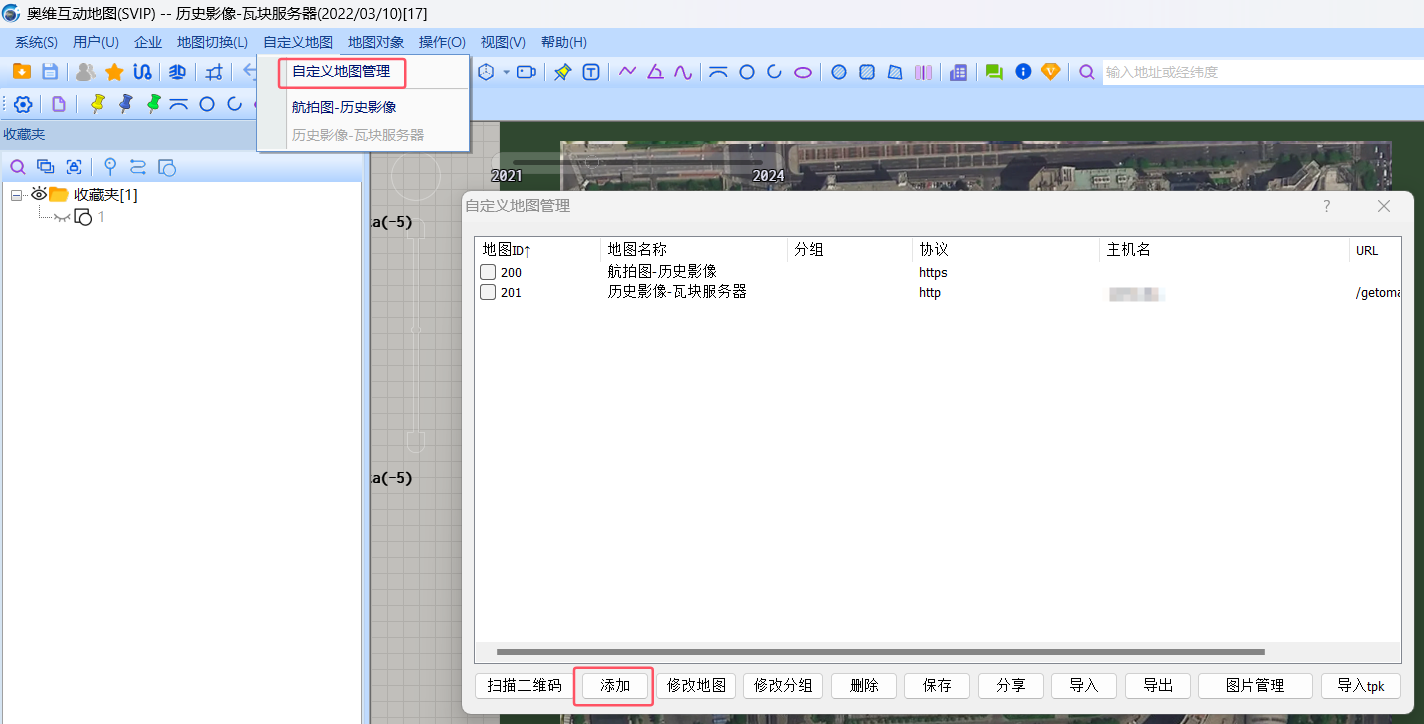Open the blue gear settings icon
Viewport: 1424px width, 724px height.
click(x=23, y=104)
